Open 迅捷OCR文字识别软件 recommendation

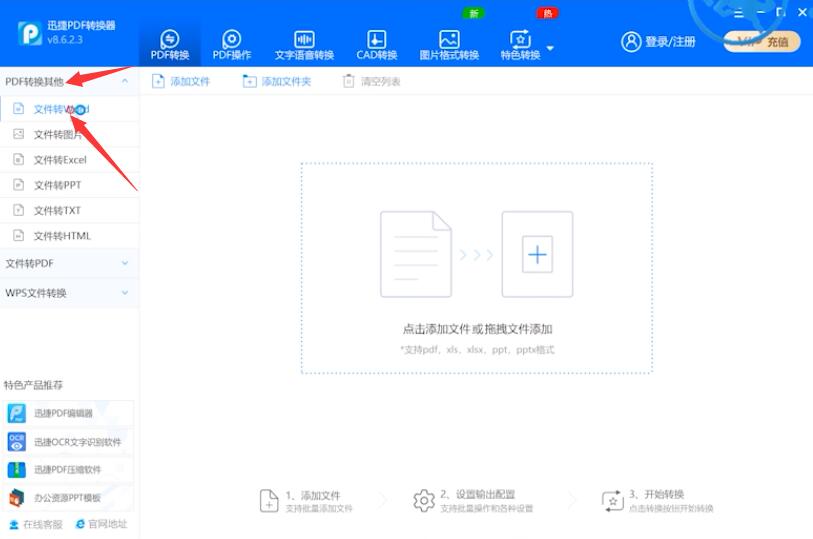(x=67, y=442)
